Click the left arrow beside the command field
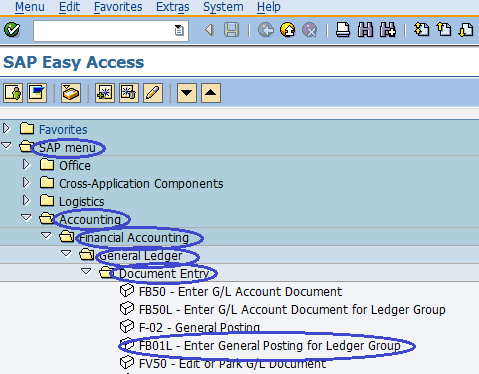This screenshot has height=374, width=479. pos(209,30)
